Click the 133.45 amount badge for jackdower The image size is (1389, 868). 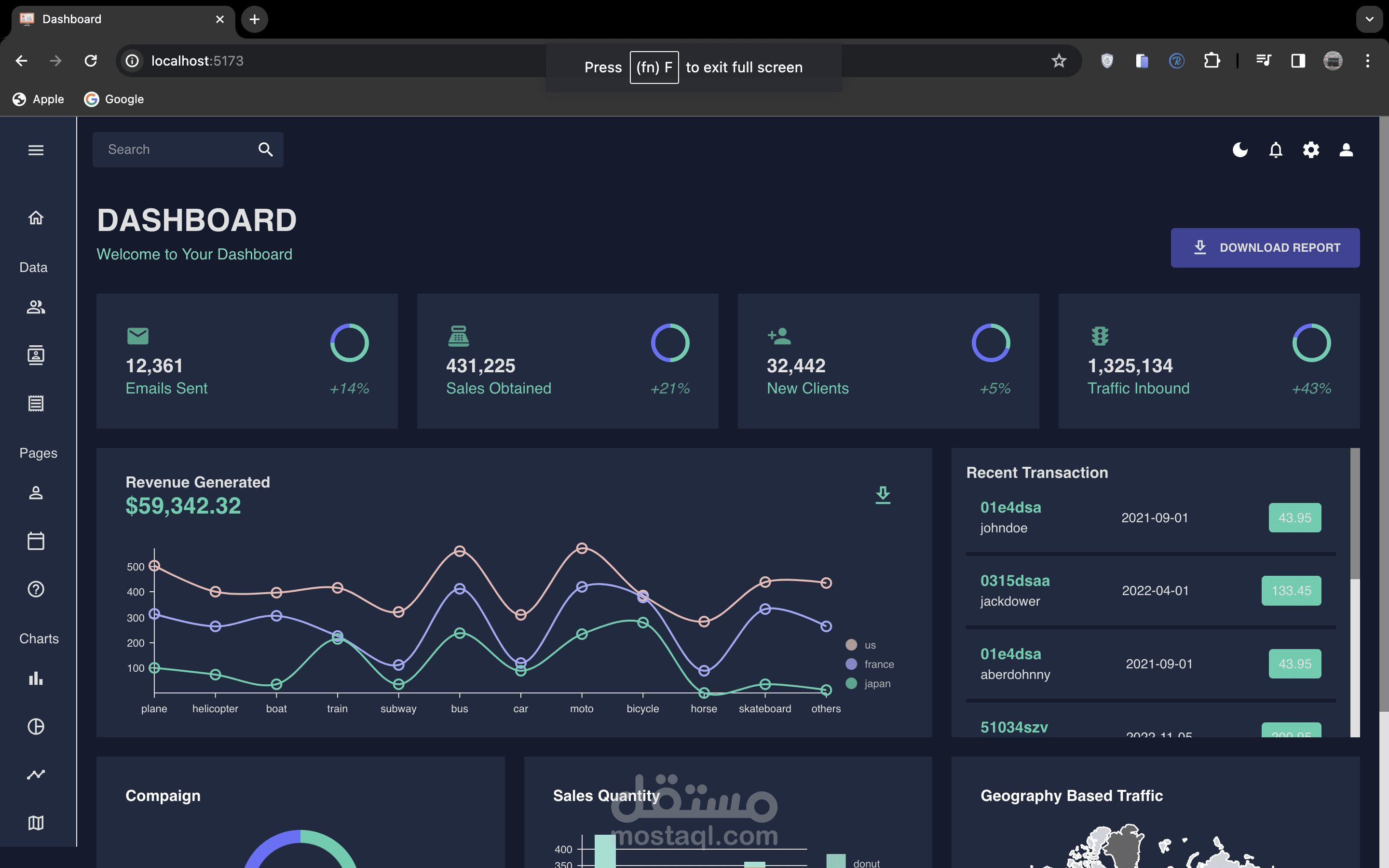point(1292,590)
